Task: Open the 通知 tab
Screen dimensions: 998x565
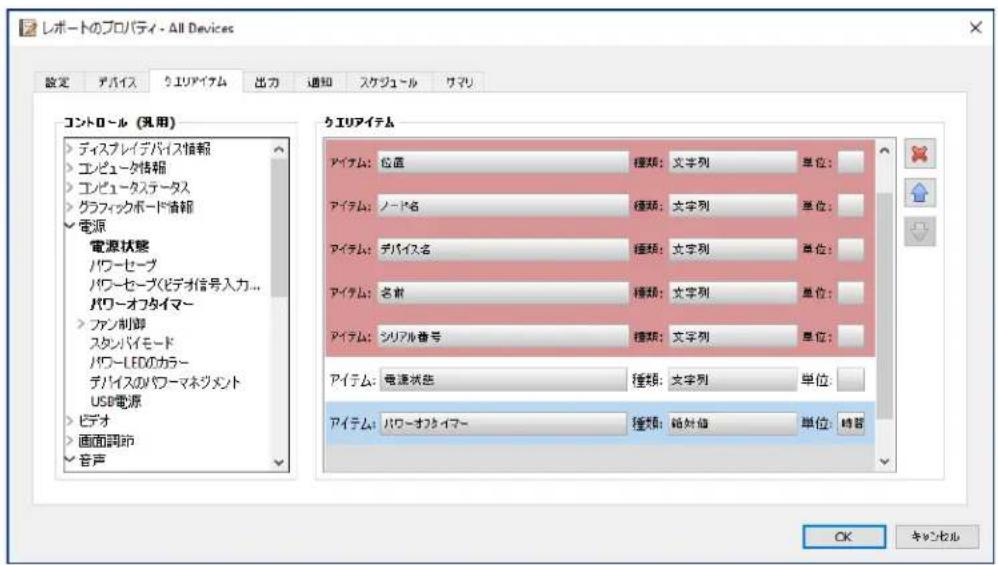Action: pos(320,82)
